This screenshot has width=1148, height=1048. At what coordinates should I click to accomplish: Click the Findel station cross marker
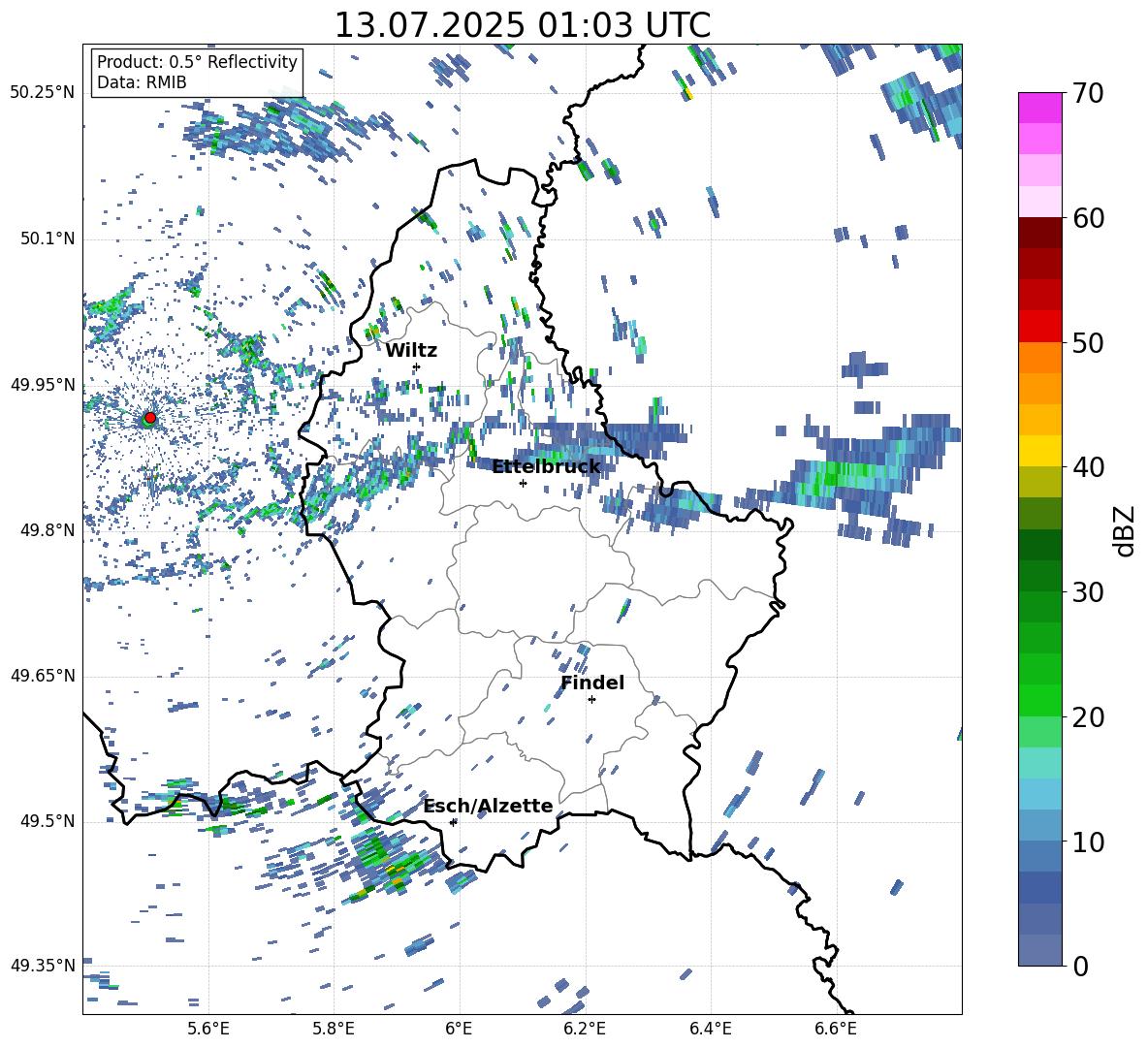(x=591, y=700)
